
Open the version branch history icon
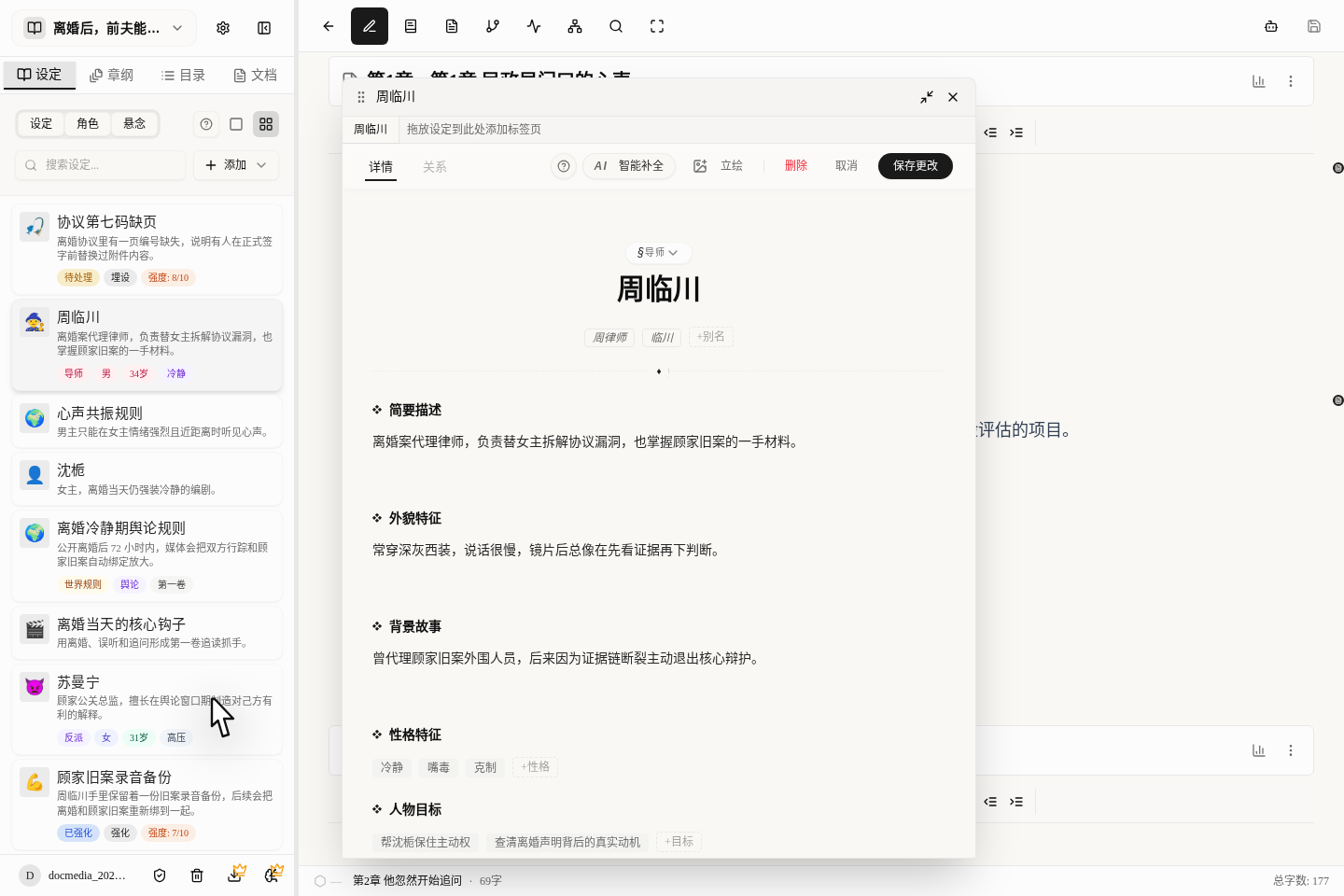click(492, 26)
